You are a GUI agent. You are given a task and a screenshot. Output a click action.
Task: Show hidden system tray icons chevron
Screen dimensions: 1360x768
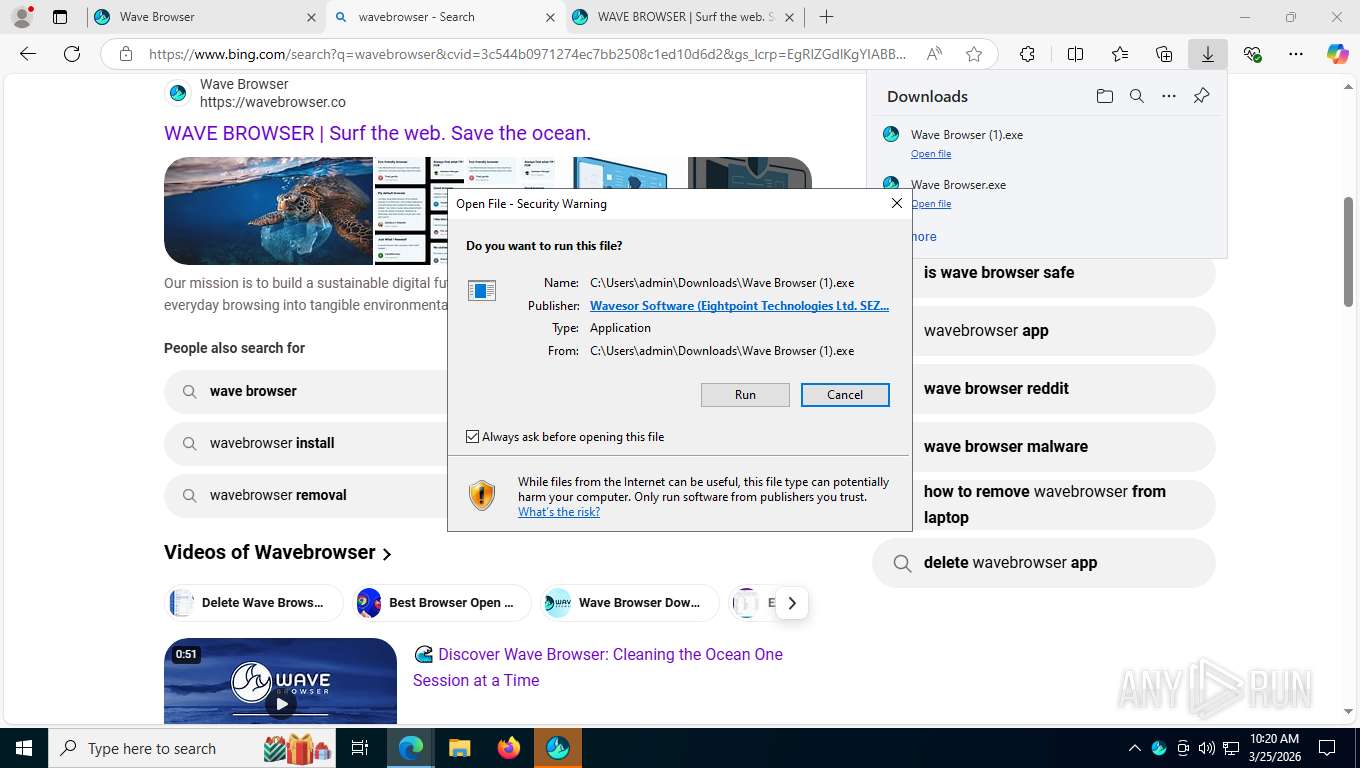click(1134, 748)
